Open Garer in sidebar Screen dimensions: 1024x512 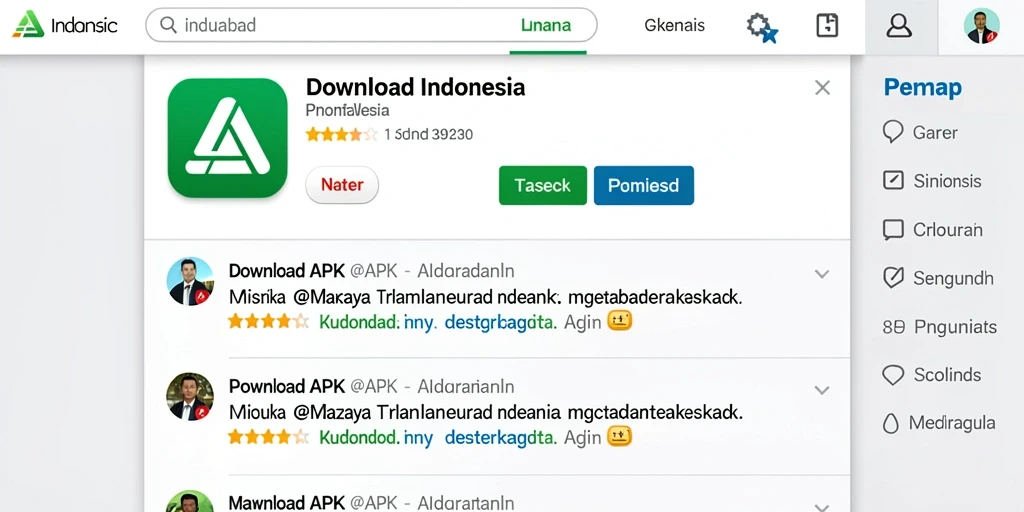click(x=935, y=133)
